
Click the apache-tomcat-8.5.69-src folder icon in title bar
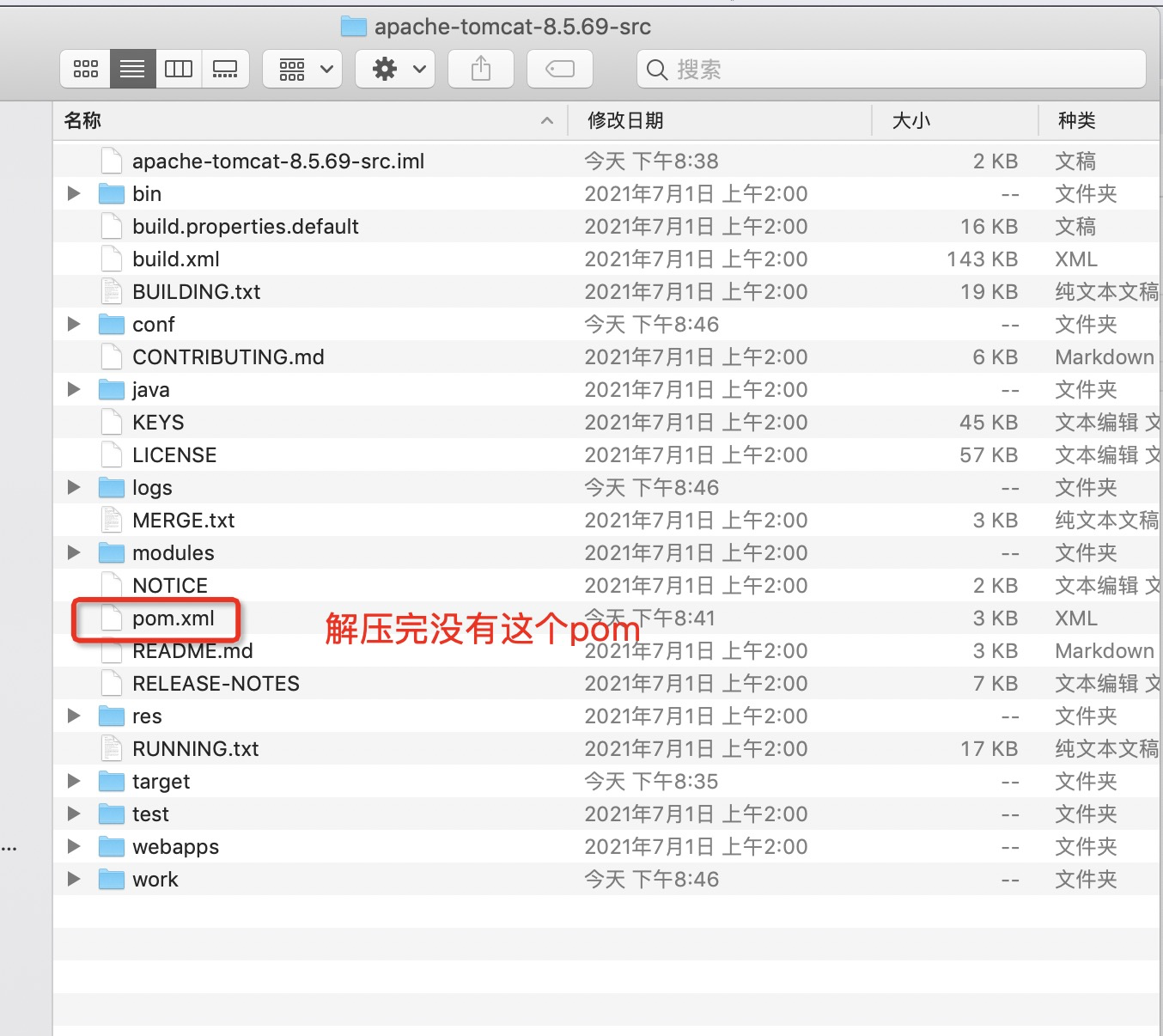(x=354, y=27)
